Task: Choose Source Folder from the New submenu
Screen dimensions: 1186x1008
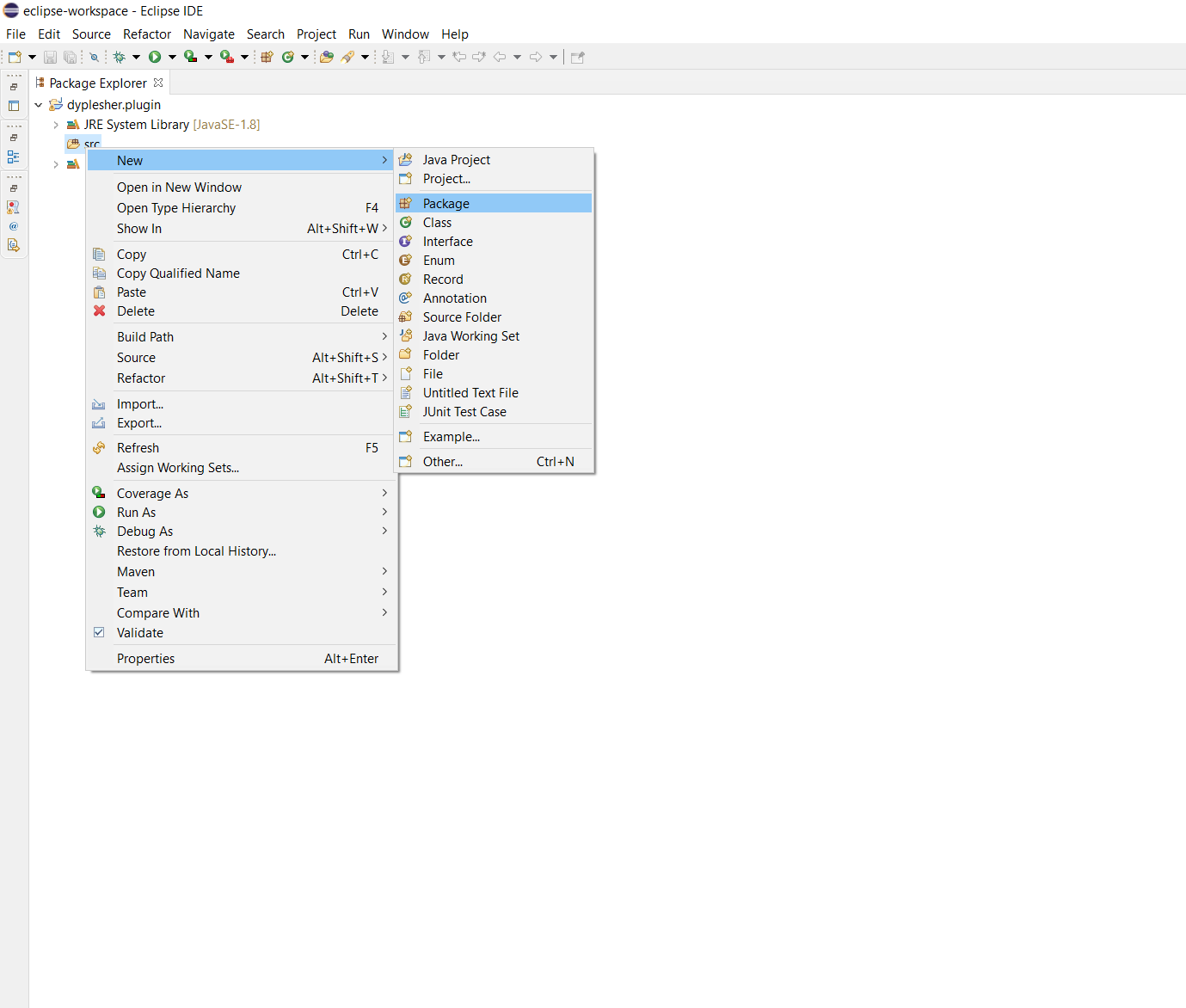Action: 494,317
